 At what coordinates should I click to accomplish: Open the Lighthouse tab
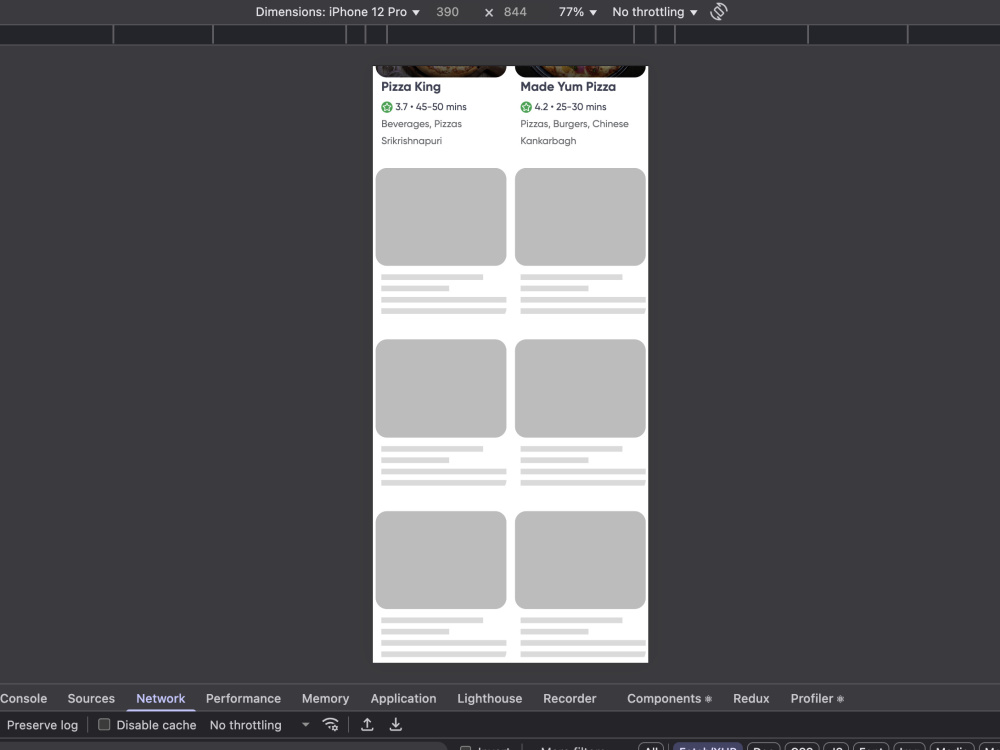(490, 698)
